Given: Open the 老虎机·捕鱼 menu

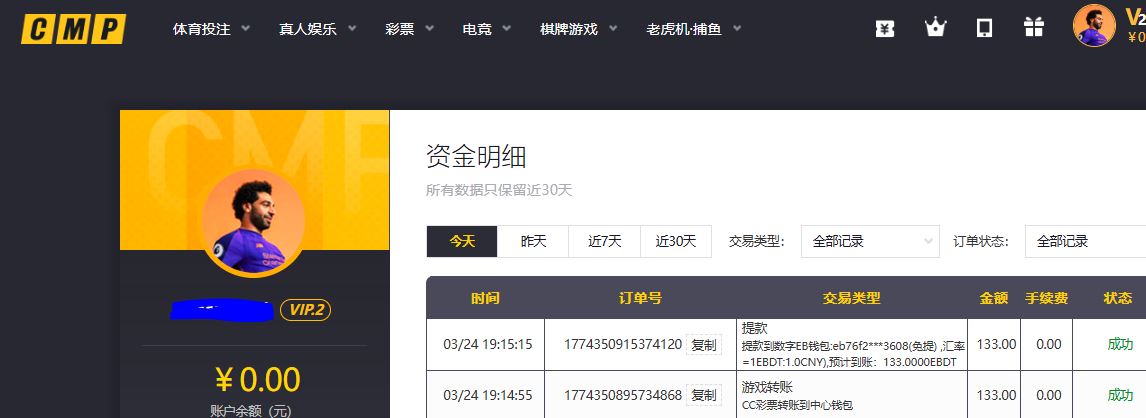Looking at the screenshot, I should point(693,29).
